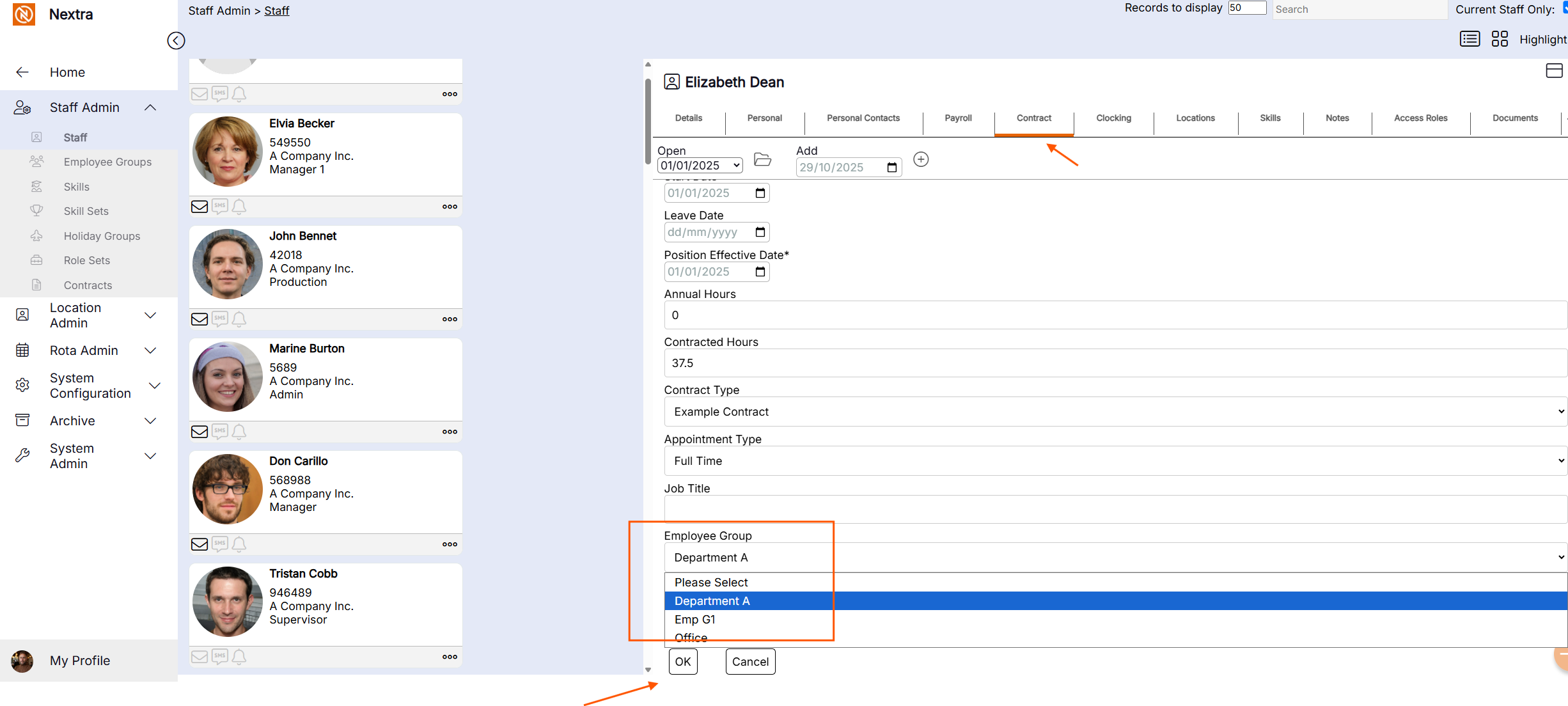Image resolution: width=1568 pixels, height=706 pixels.
Task: Switch to the Payroll tab
Action: point(958,118)
